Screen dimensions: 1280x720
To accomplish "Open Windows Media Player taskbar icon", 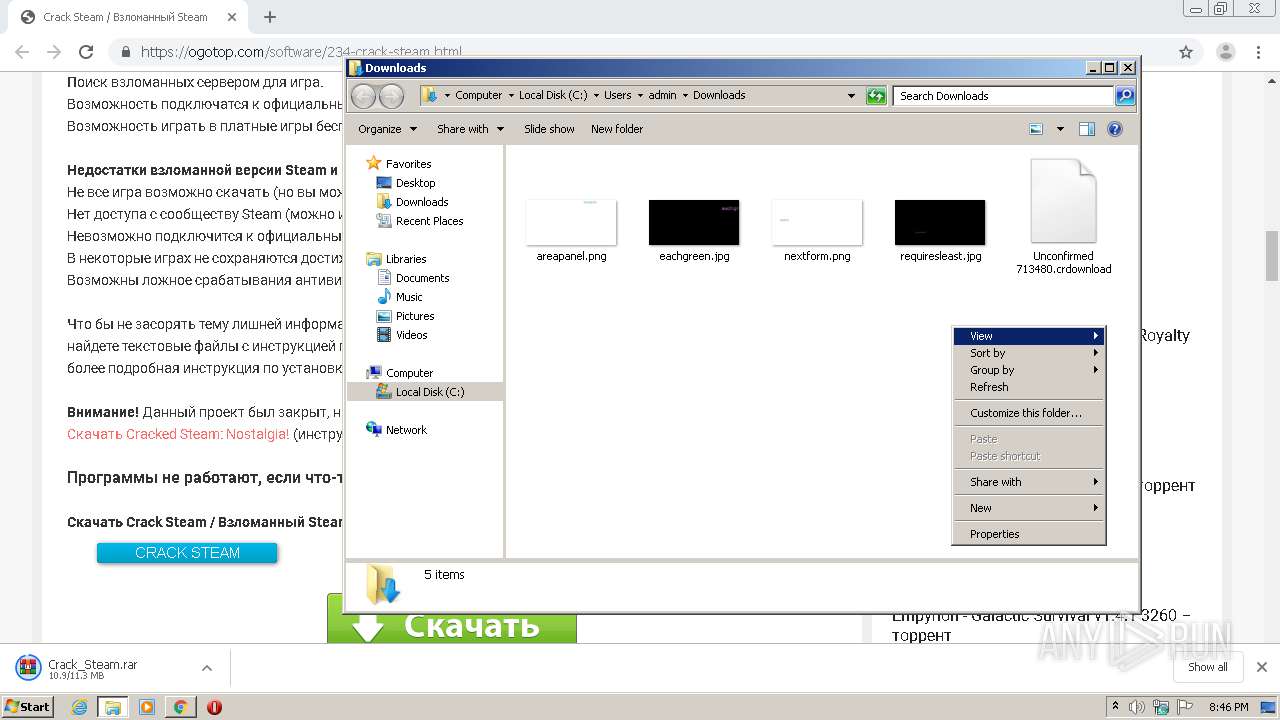I will (x=147, y=707).
